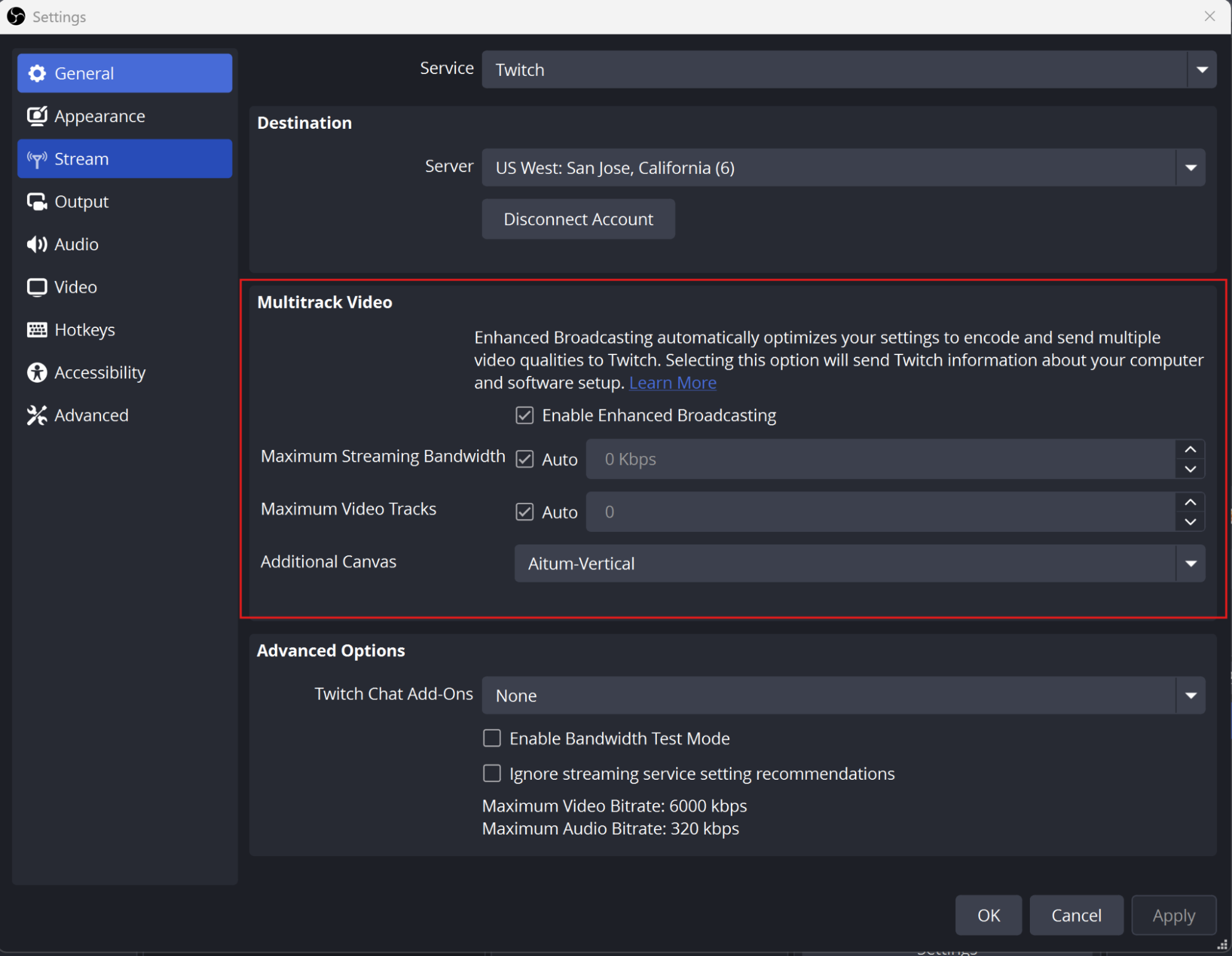1232x956 pixels.
Task: Click the Appearance display icon in sidebar
Action: (x=37, y=116)
